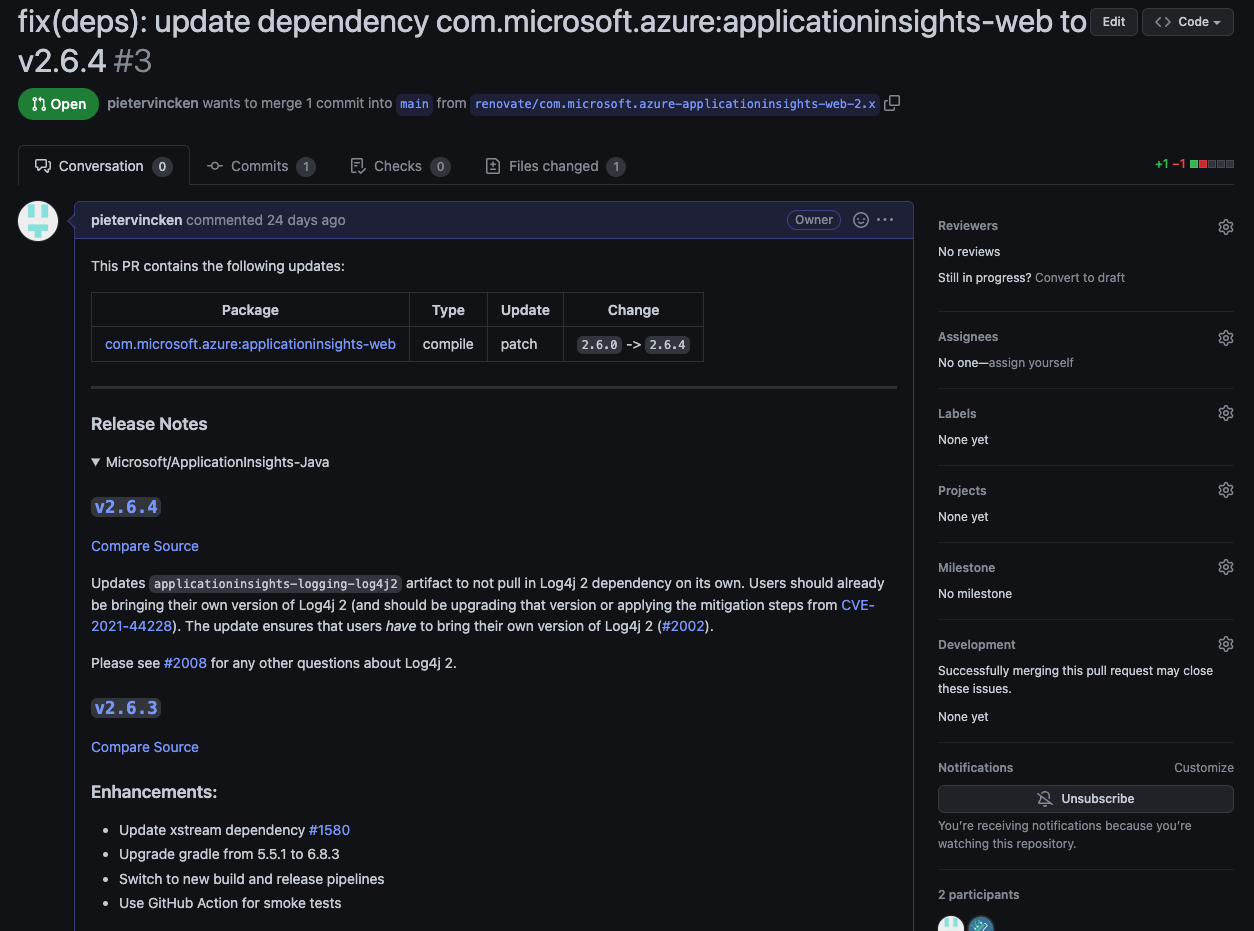Click the diffstat color blocks indicator
The height and width of the screenshot is (931, 1254).
tap(1211, 164)
